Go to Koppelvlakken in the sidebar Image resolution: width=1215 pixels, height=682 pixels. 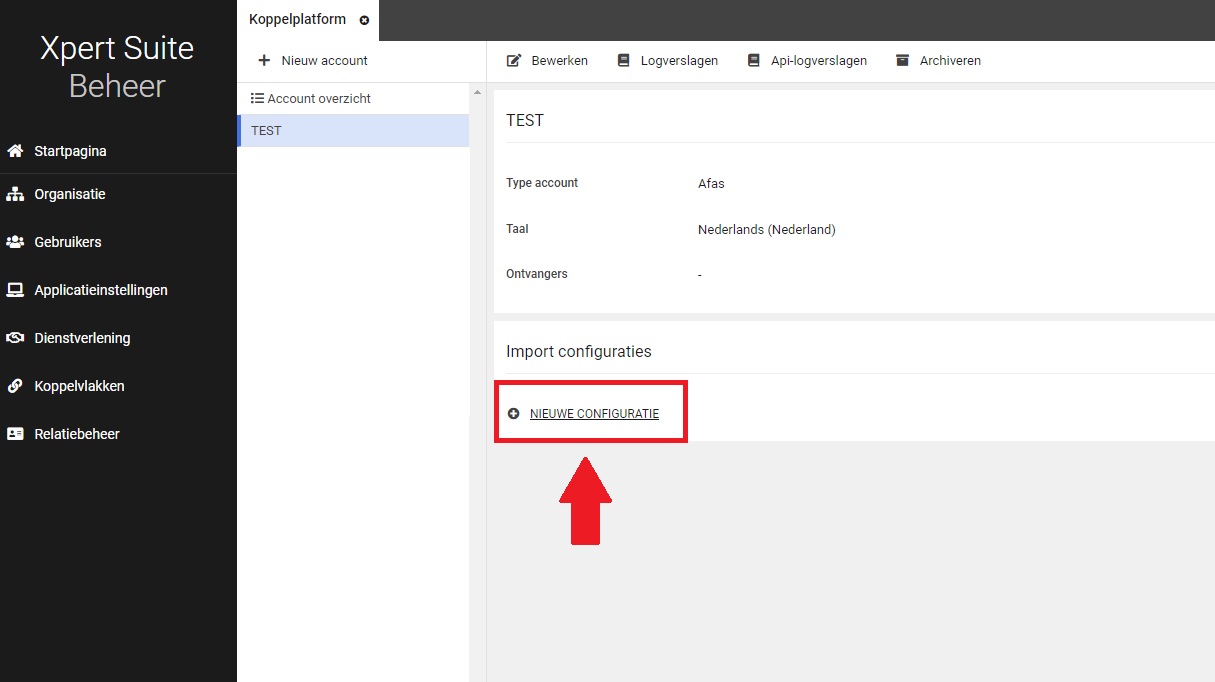[x=79, y=386]
